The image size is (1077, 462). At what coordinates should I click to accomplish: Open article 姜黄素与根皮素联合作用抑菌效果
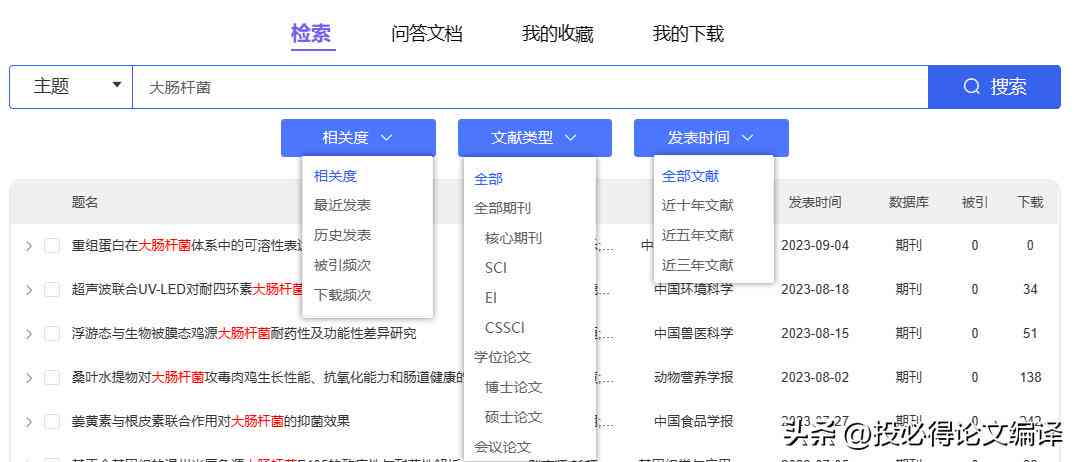[x=211, y=421]
